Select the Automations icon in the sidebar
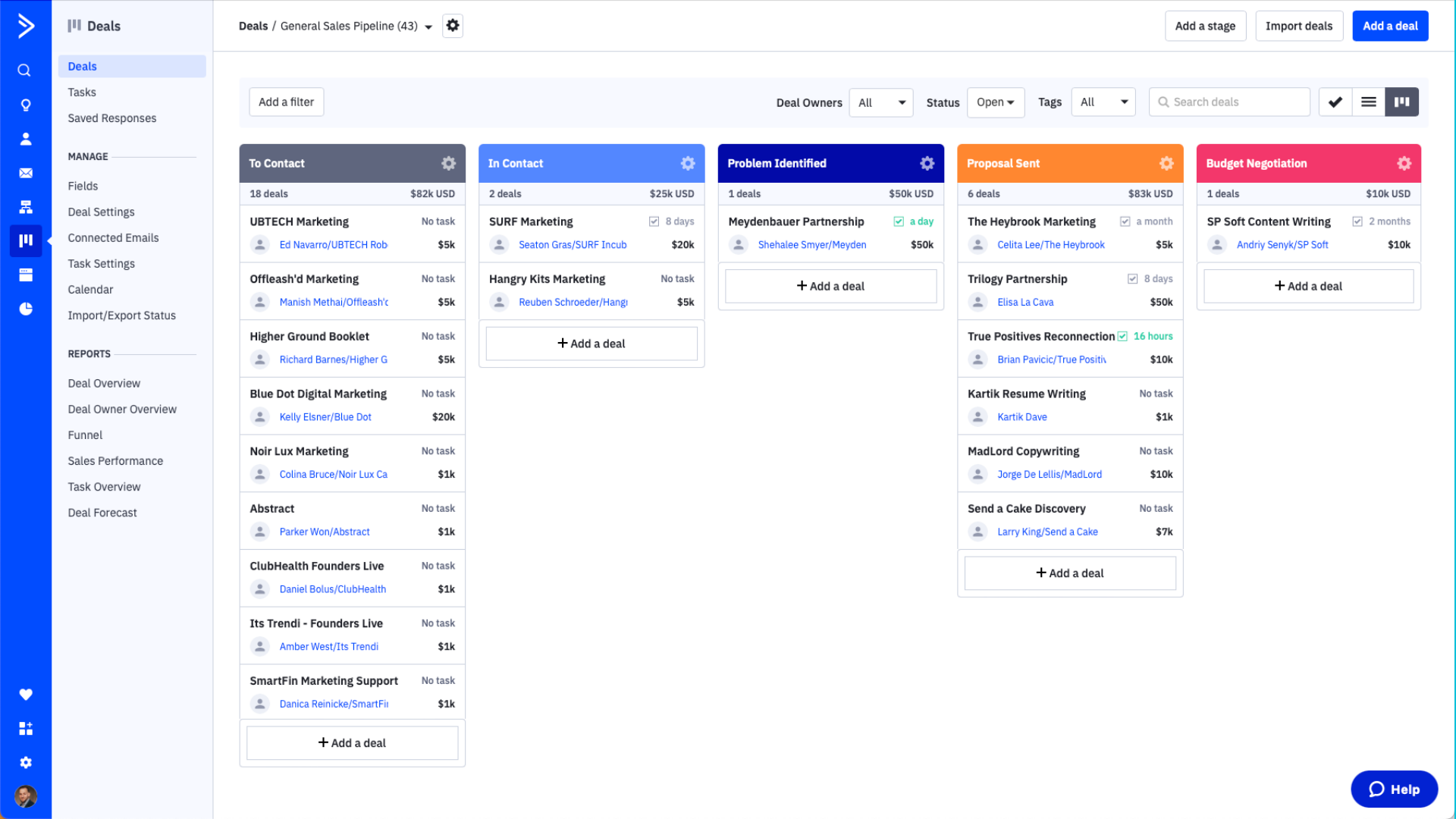1456x819 pixels. click(x=26, y=207)
